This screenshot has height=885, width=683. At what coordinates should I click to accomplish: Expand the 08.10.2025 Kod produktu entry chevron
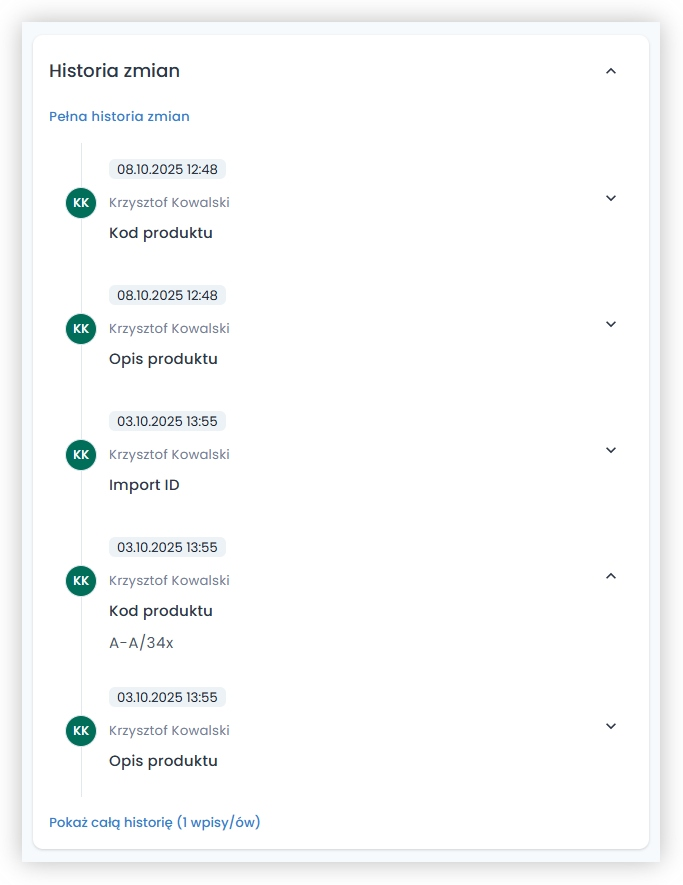click(x=611, y=198)
